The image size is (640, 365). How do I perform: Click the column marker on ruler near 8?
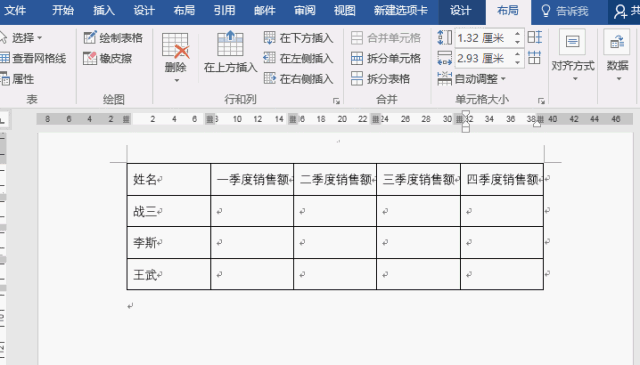pos(210,119)
